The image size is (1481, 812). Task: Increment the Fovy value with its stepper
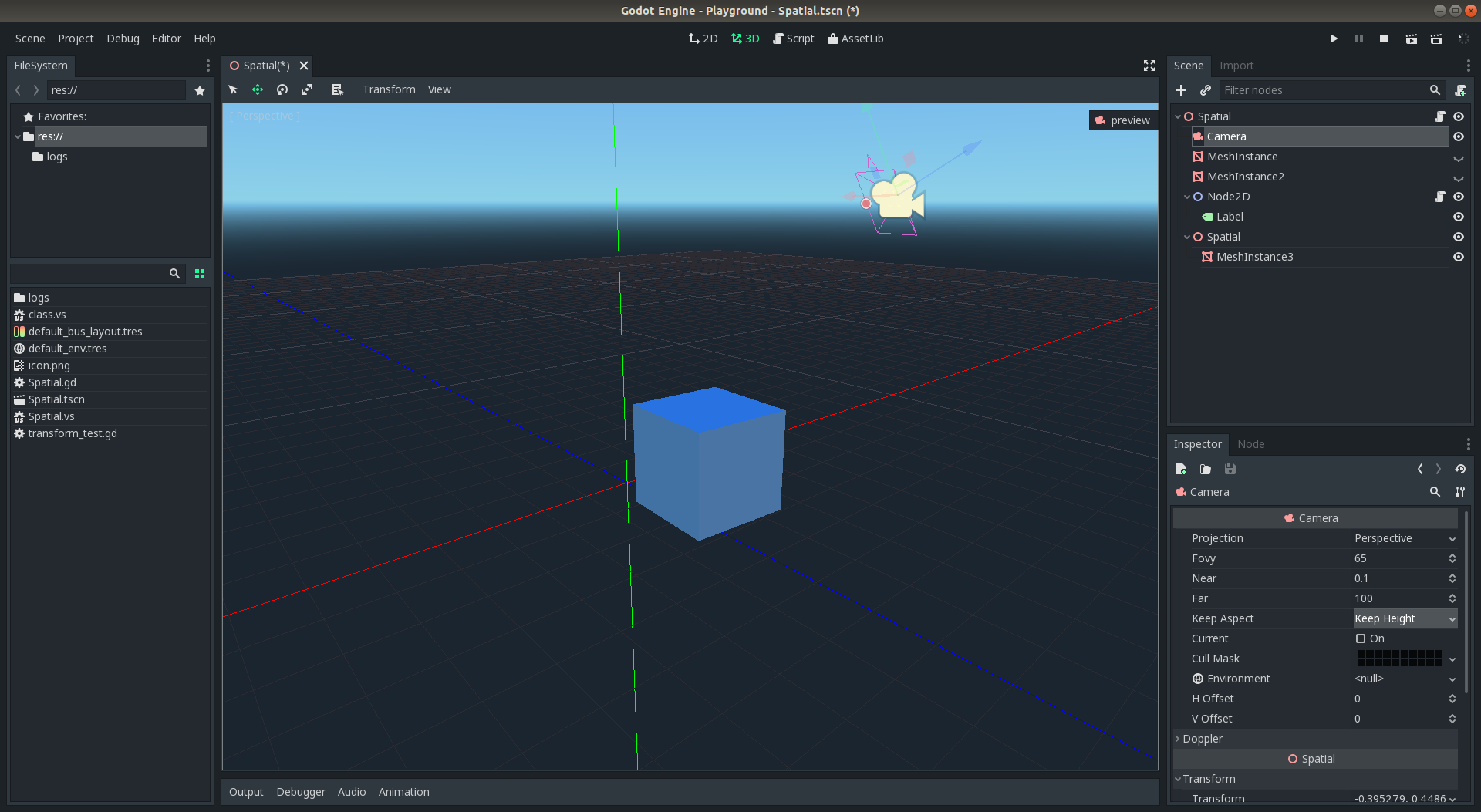1452,555
